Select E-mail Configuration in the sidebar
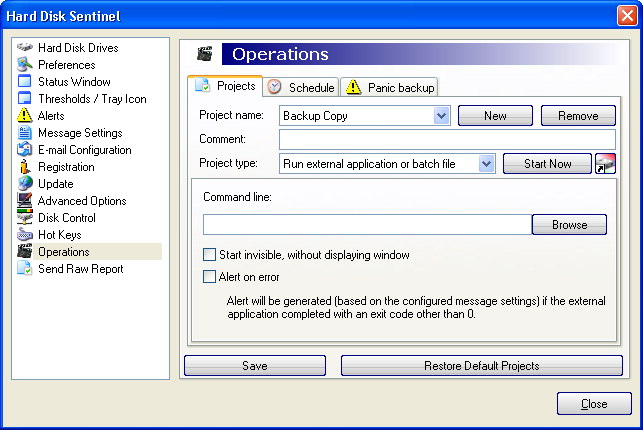 (84, 150)
